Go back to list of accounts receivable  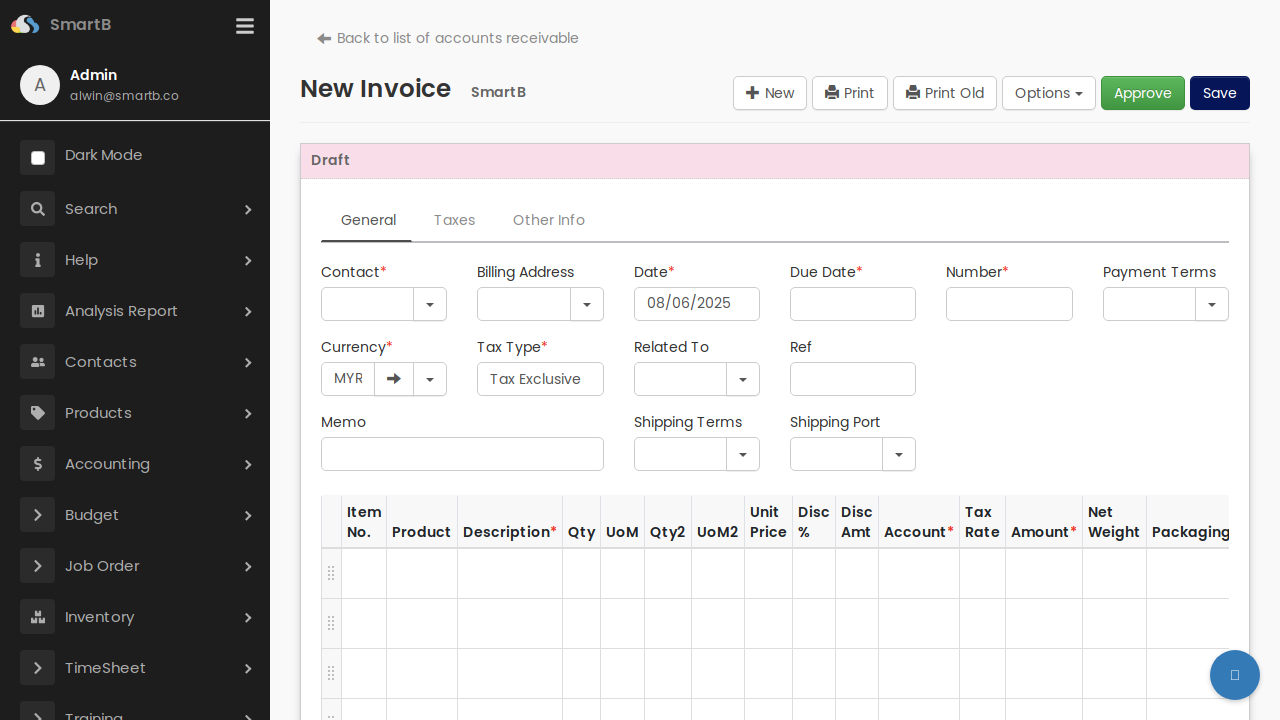coord(447,38)
